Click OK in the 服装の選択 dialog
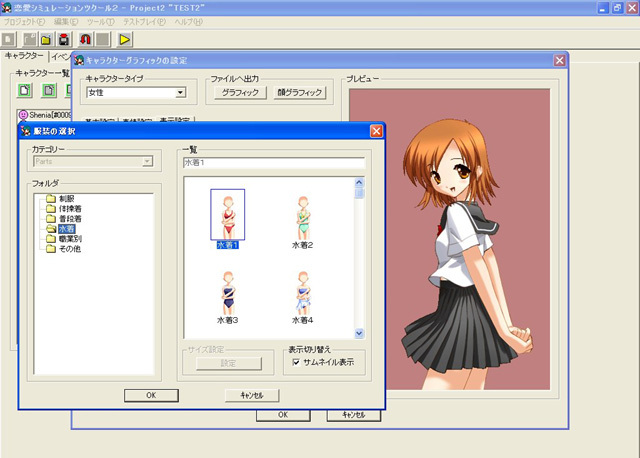This screenshot has width=640, height=458. click(x=151, y=395)
